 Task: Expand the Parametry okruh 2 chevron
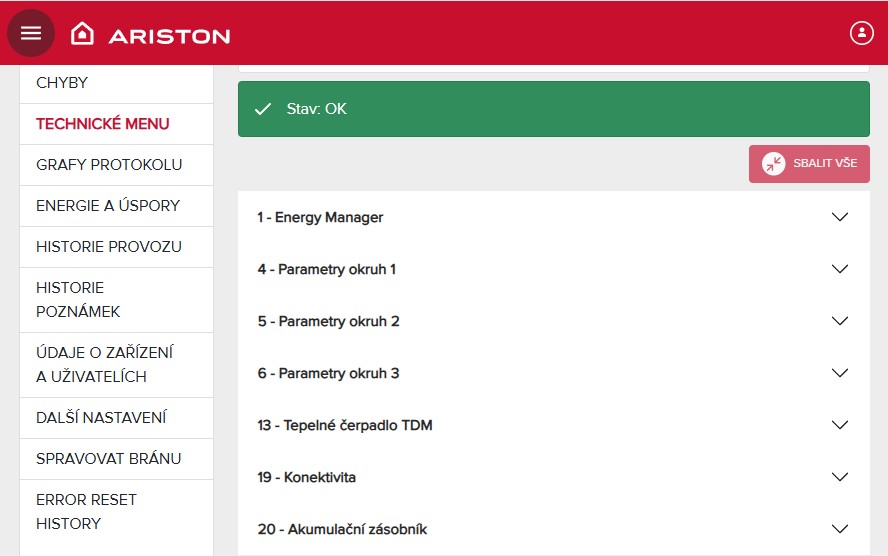click(839, 321)
